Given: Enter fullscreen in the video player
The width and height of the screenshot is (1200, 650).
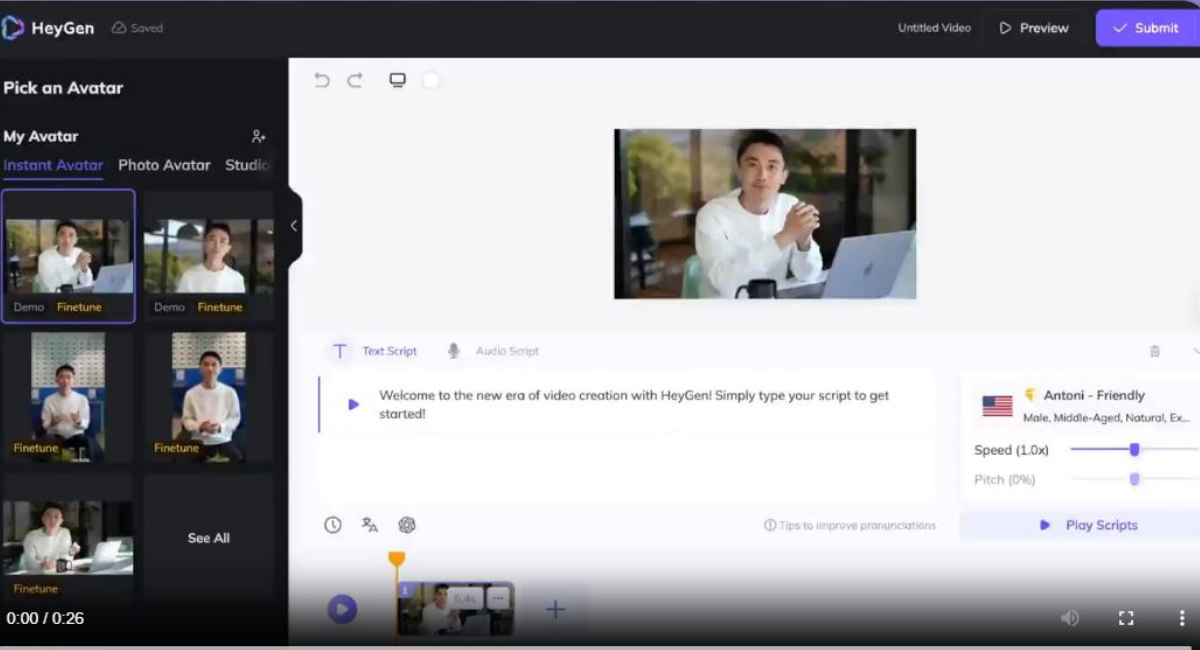Looking at the screenshot, I should (1126, 618).
